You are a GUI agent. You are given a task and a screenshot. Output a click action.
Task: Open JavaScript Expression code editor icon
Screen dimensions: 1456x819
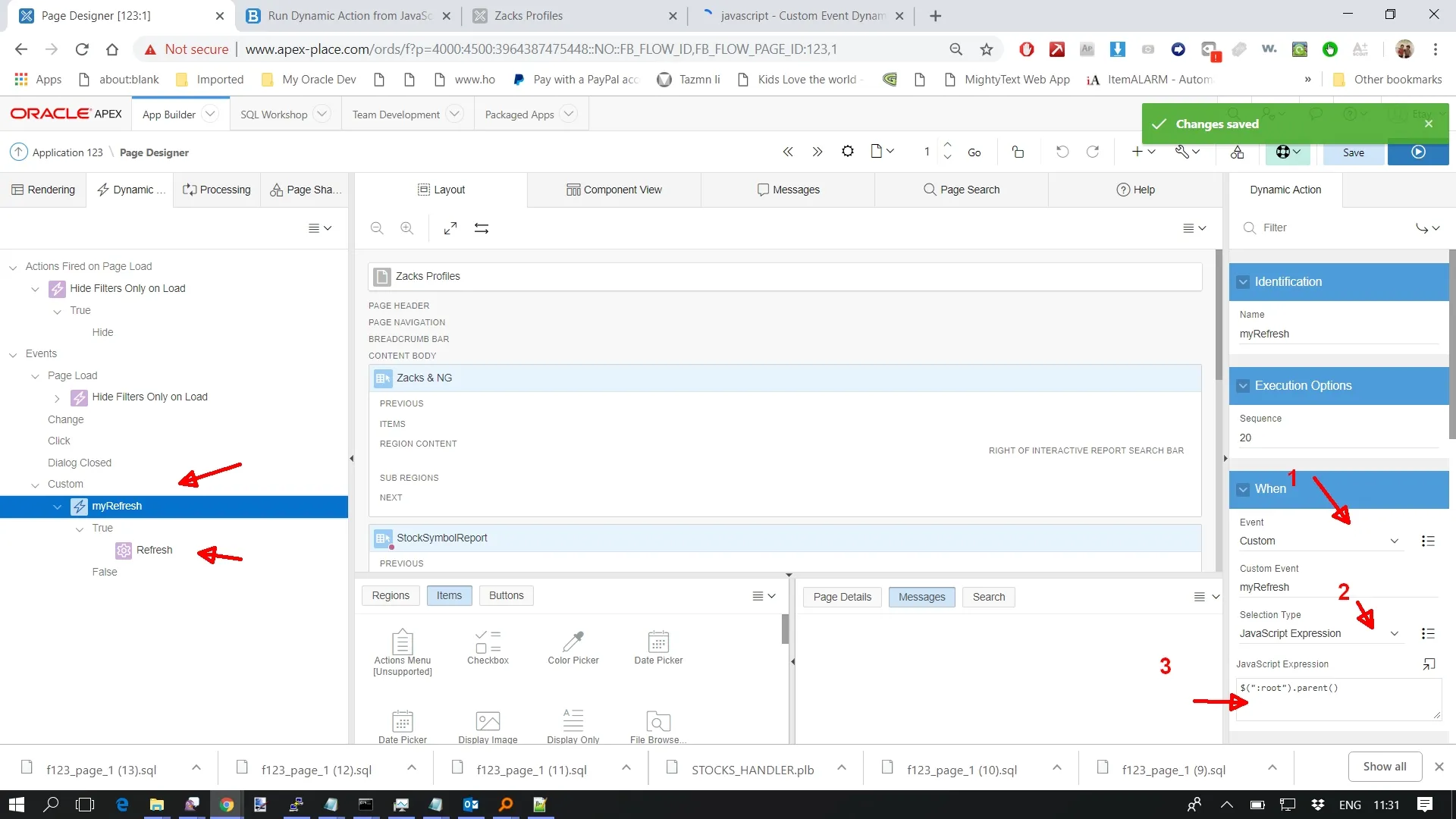(1429, 664)
